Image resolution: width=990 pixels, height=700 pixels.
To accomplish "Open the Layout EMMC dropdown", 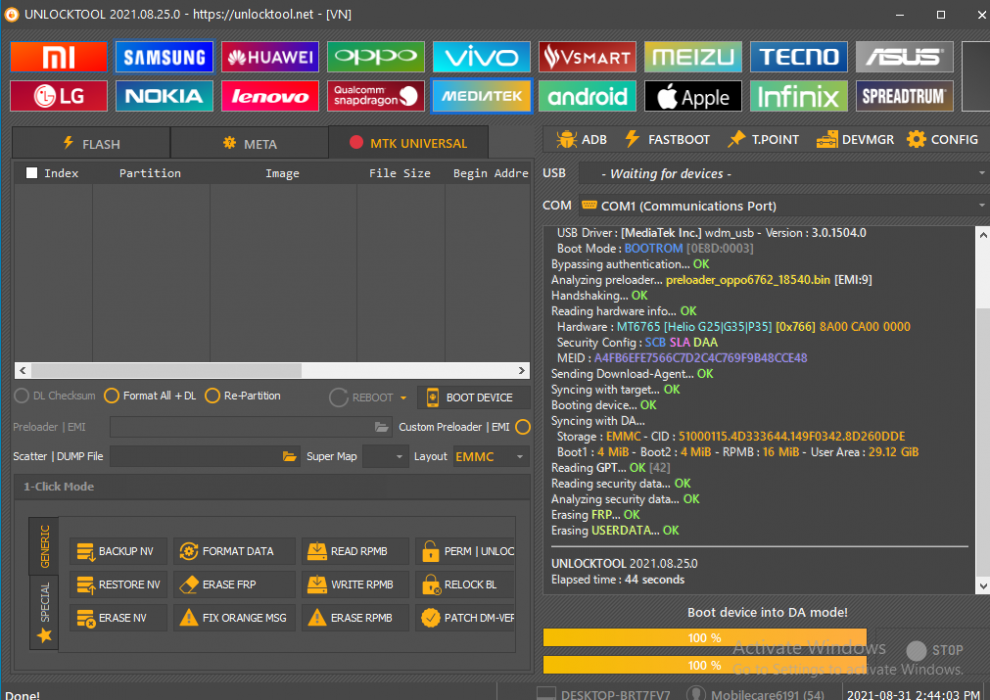I will (490, 456).
